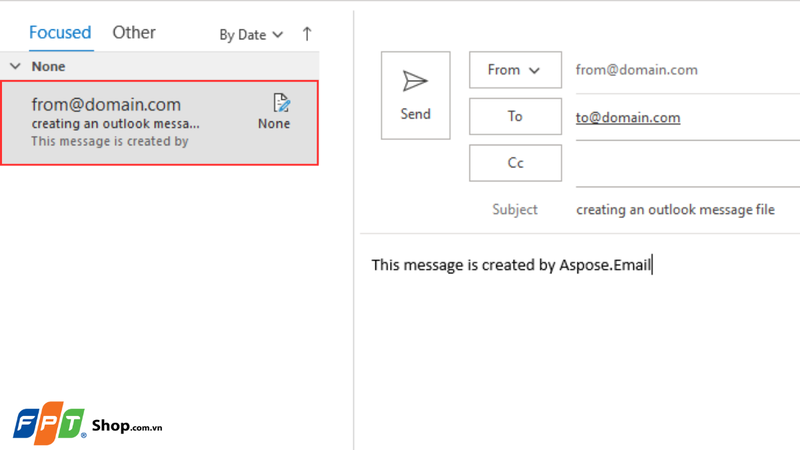Click the To recipients button
800x450 pixels.
pos(515,116)
